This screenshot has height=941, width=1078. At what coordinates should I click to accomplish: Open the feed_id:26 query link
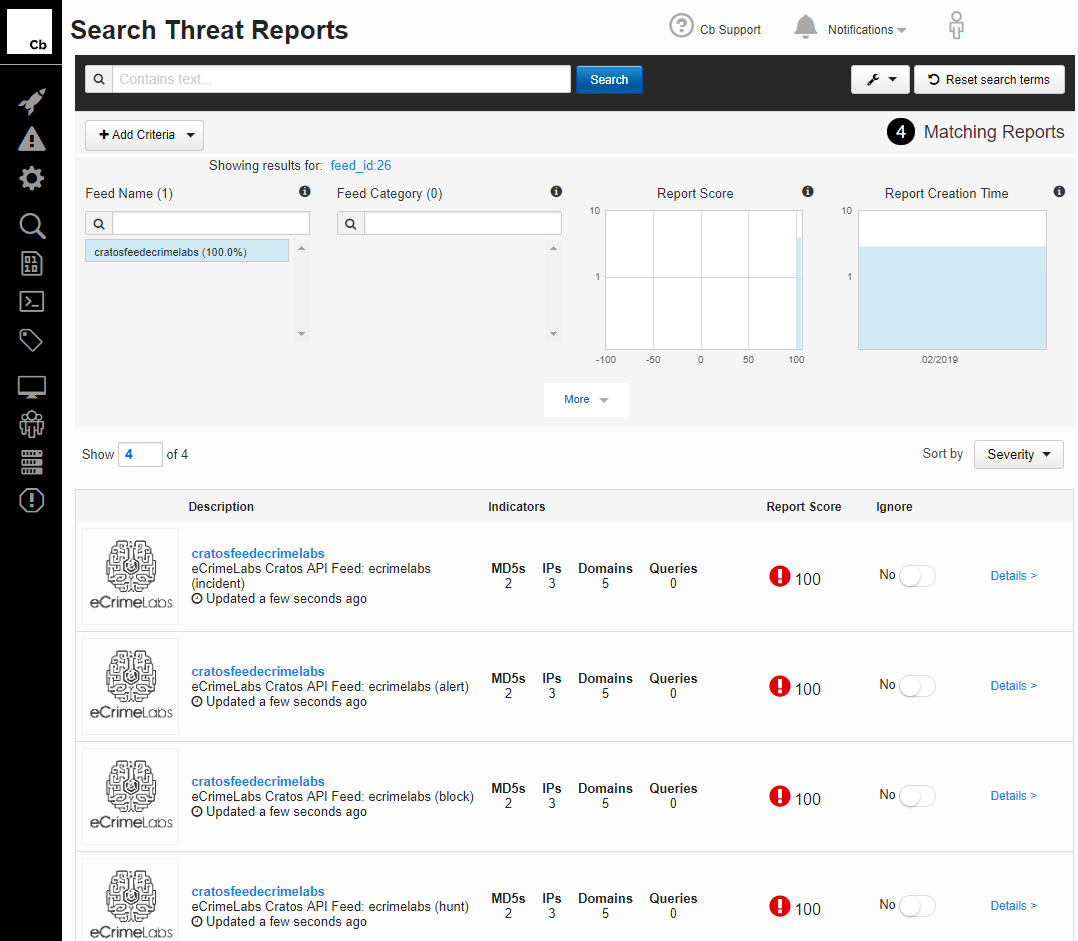[x=360, y=166]
